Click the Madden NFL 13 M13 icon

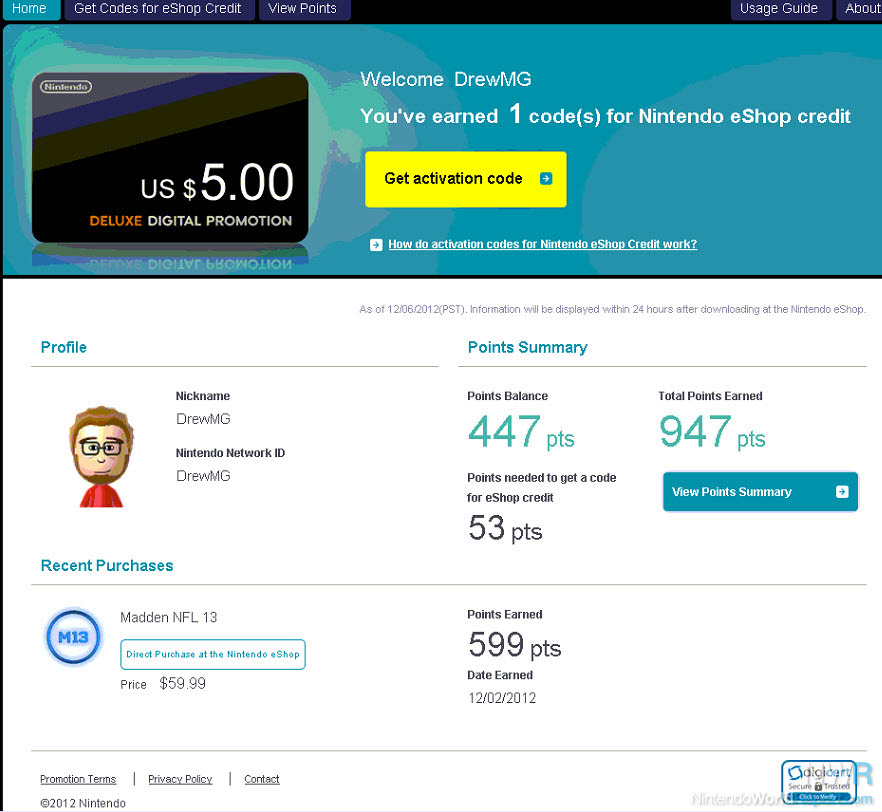(74, 637)
